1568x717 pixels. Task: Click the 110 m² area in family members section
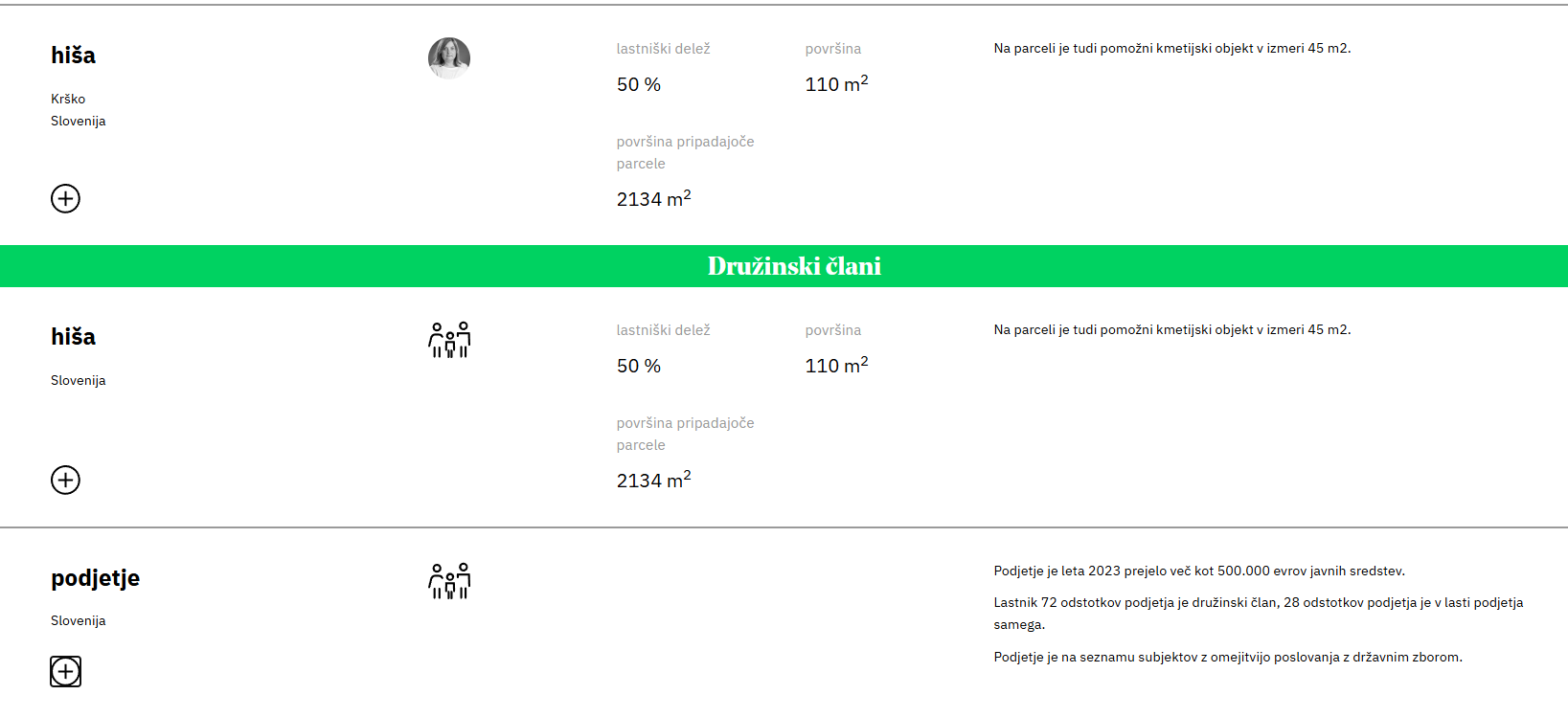point(836,366)
